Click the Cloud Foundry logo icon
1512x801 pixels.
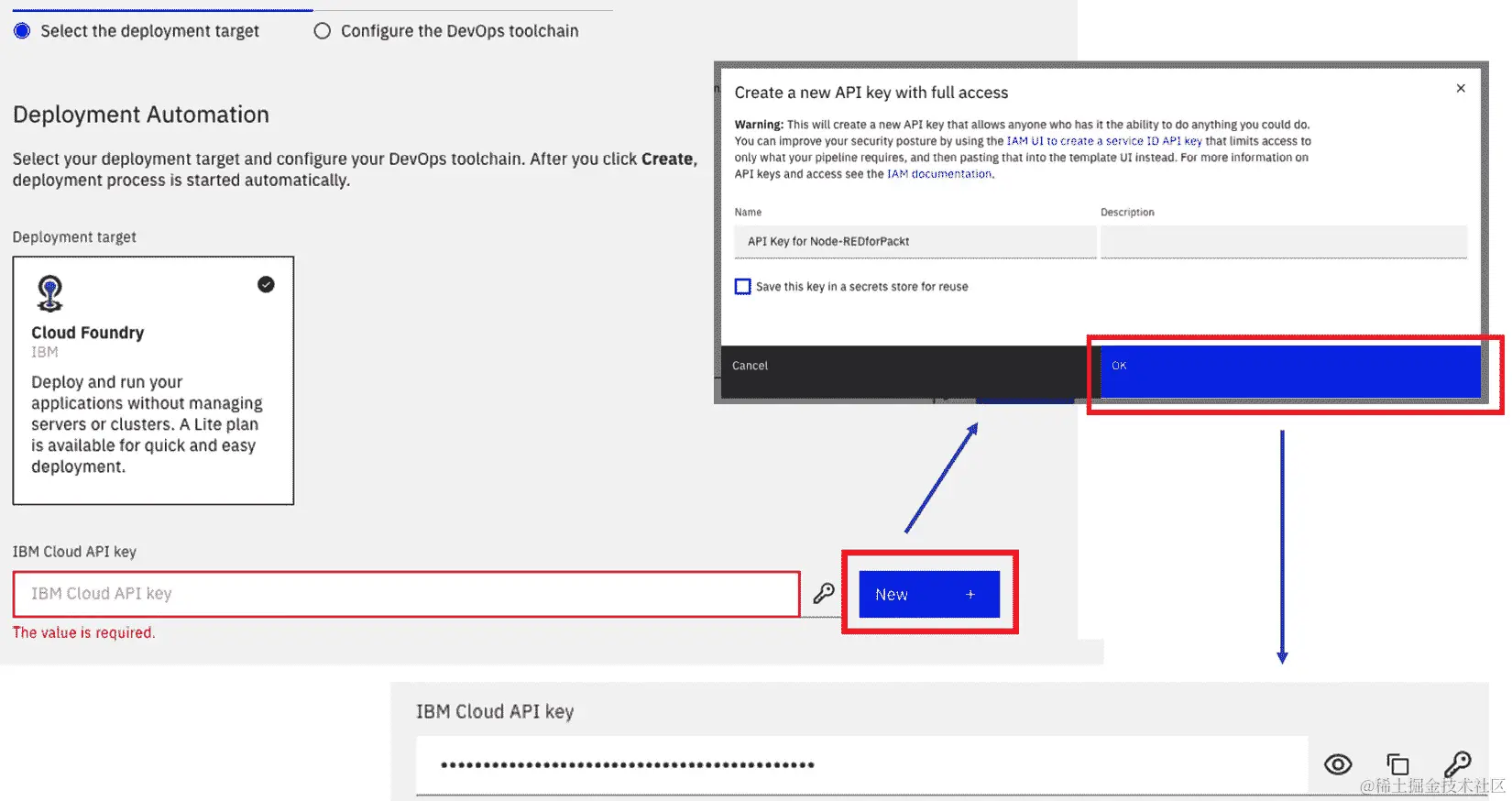pyautogui.click(x=49, y=293)
